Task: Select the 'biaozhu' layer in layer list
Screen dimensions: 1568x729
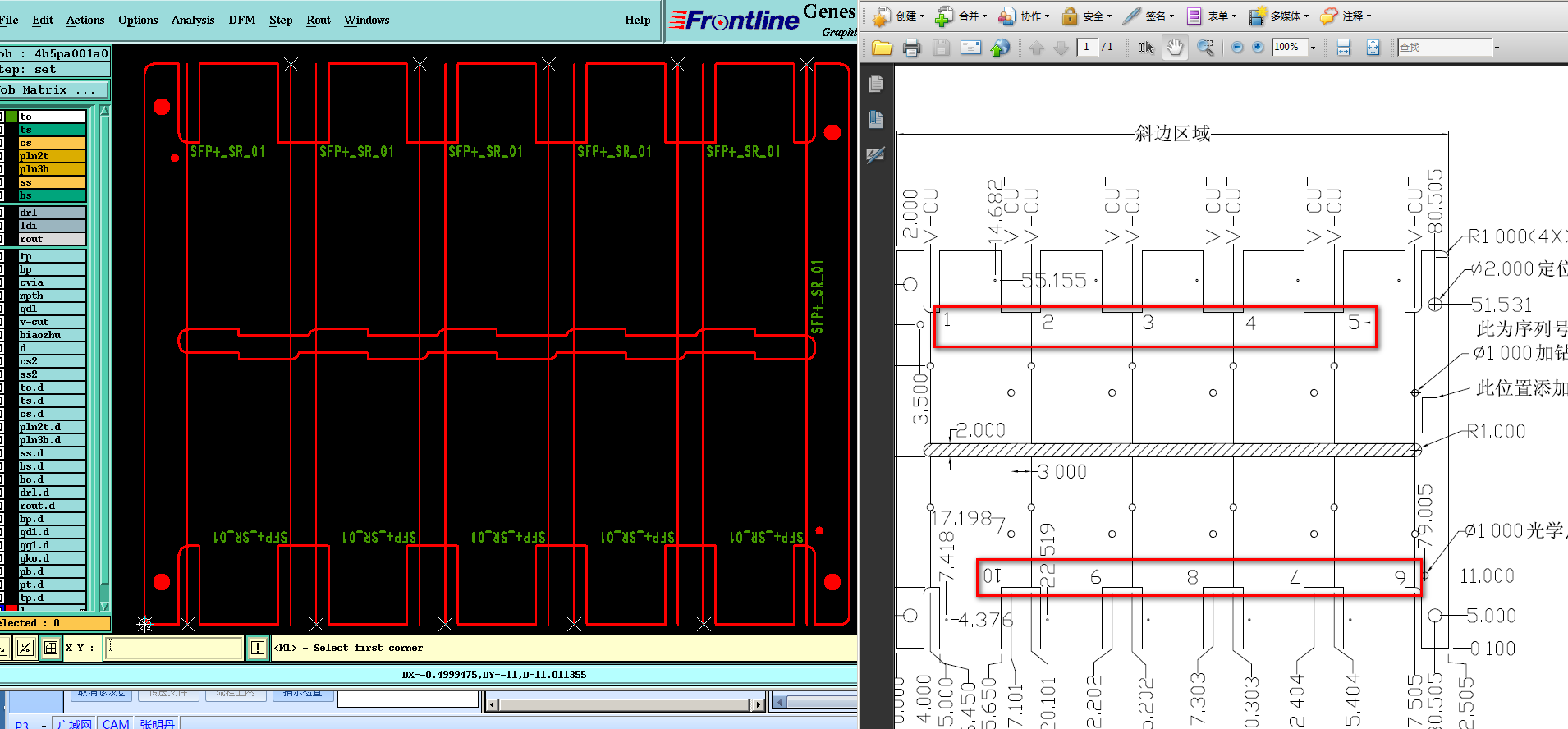Action: [52, 335]
